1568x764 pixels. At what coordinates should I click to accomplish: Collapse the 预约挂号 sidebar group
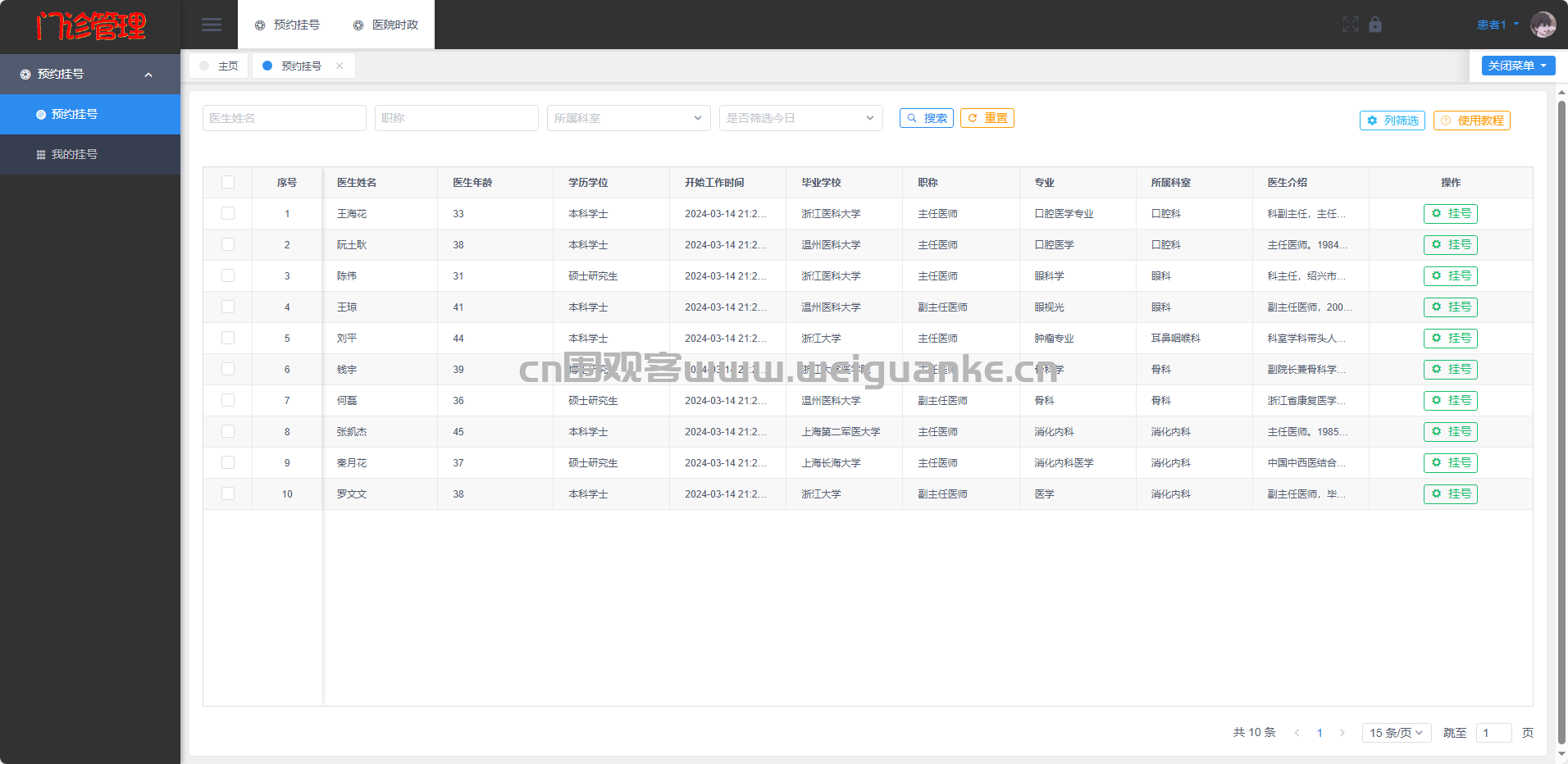(x=90, y=74)
